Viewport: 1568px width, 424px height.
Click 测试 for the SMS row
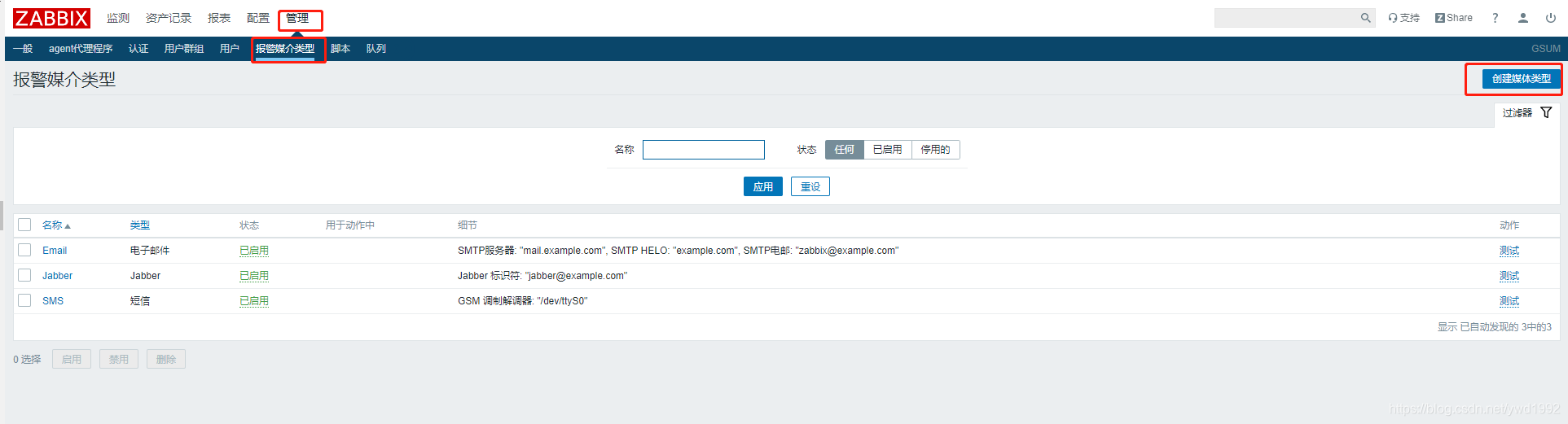(x=1509, y=301)
